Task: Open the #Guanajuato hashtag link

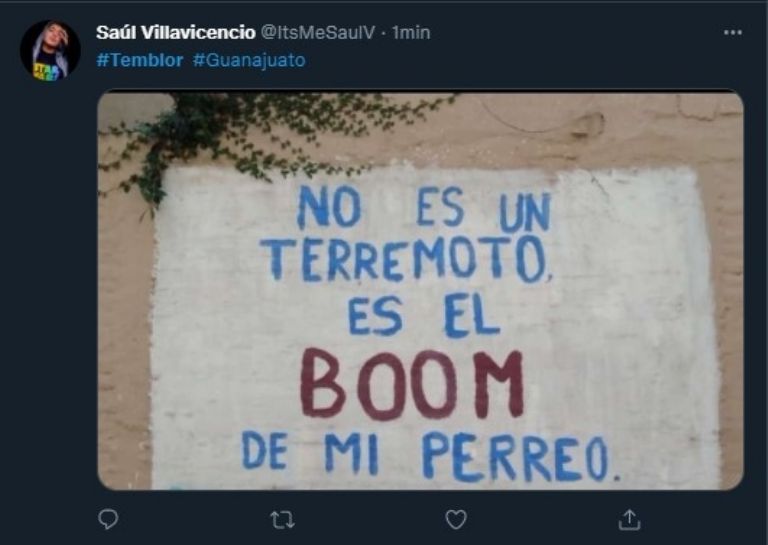Action: [x=249, y=60]
